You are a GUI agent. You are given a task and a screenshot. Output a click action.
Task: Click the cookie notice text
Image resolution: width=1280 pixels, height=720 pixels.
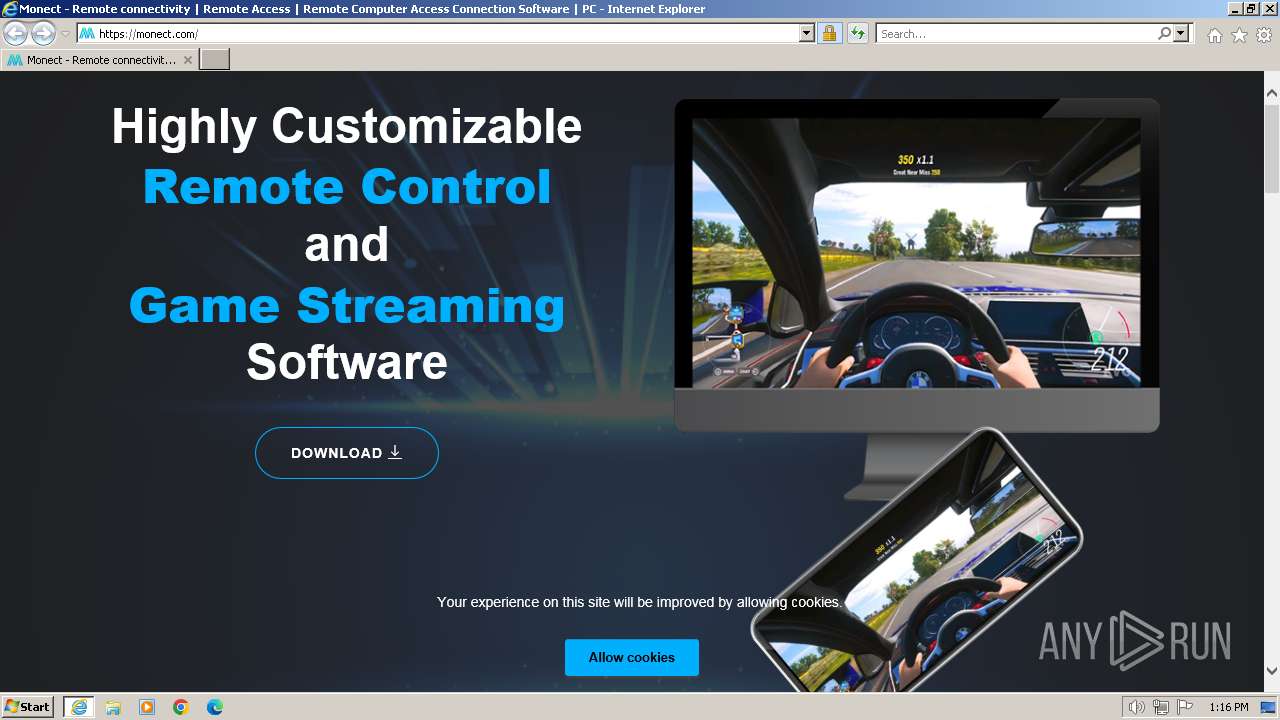640,602
